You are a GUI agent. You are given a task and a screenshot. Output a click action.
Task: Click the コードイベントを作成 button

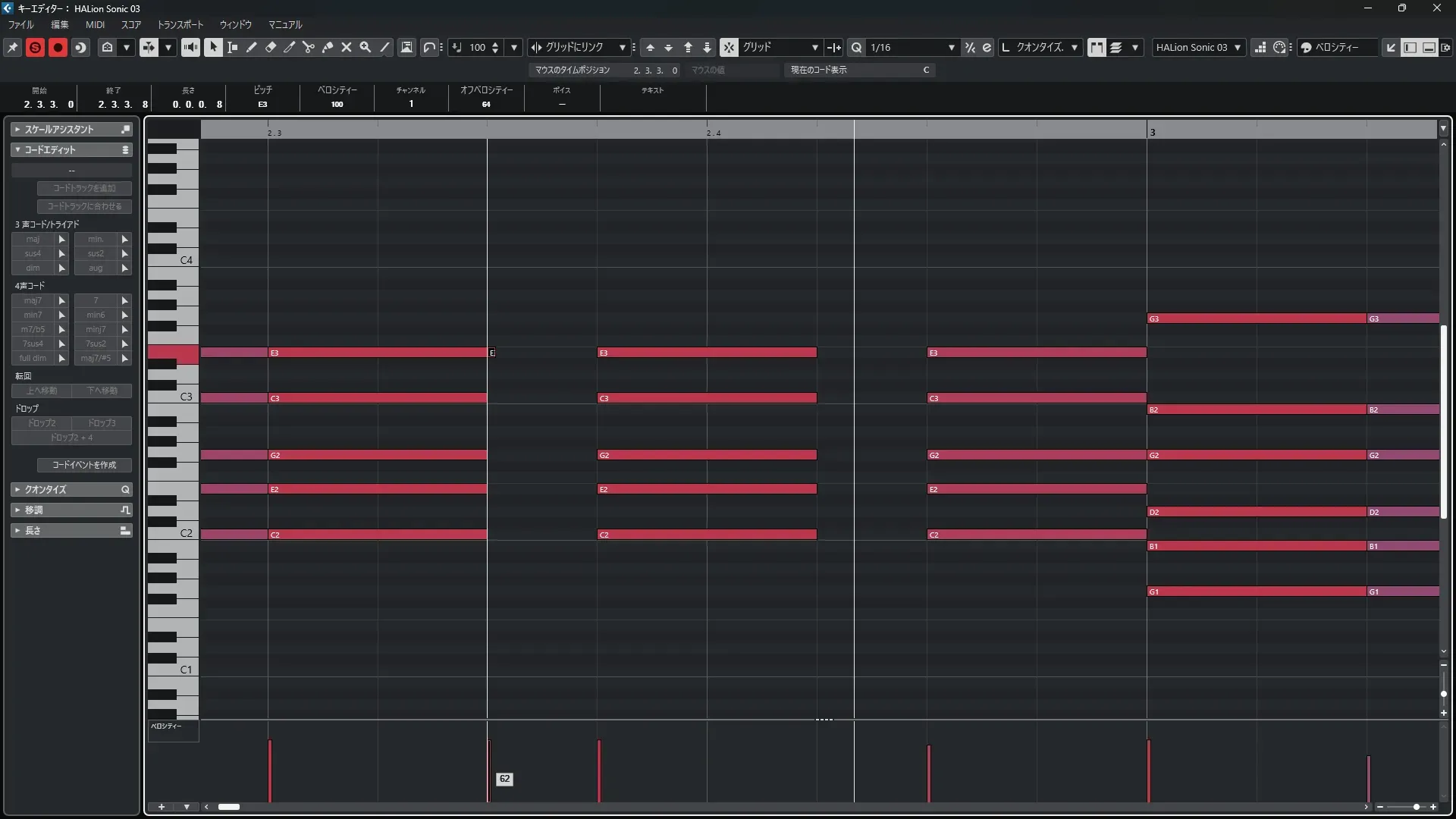coord(84,465)
